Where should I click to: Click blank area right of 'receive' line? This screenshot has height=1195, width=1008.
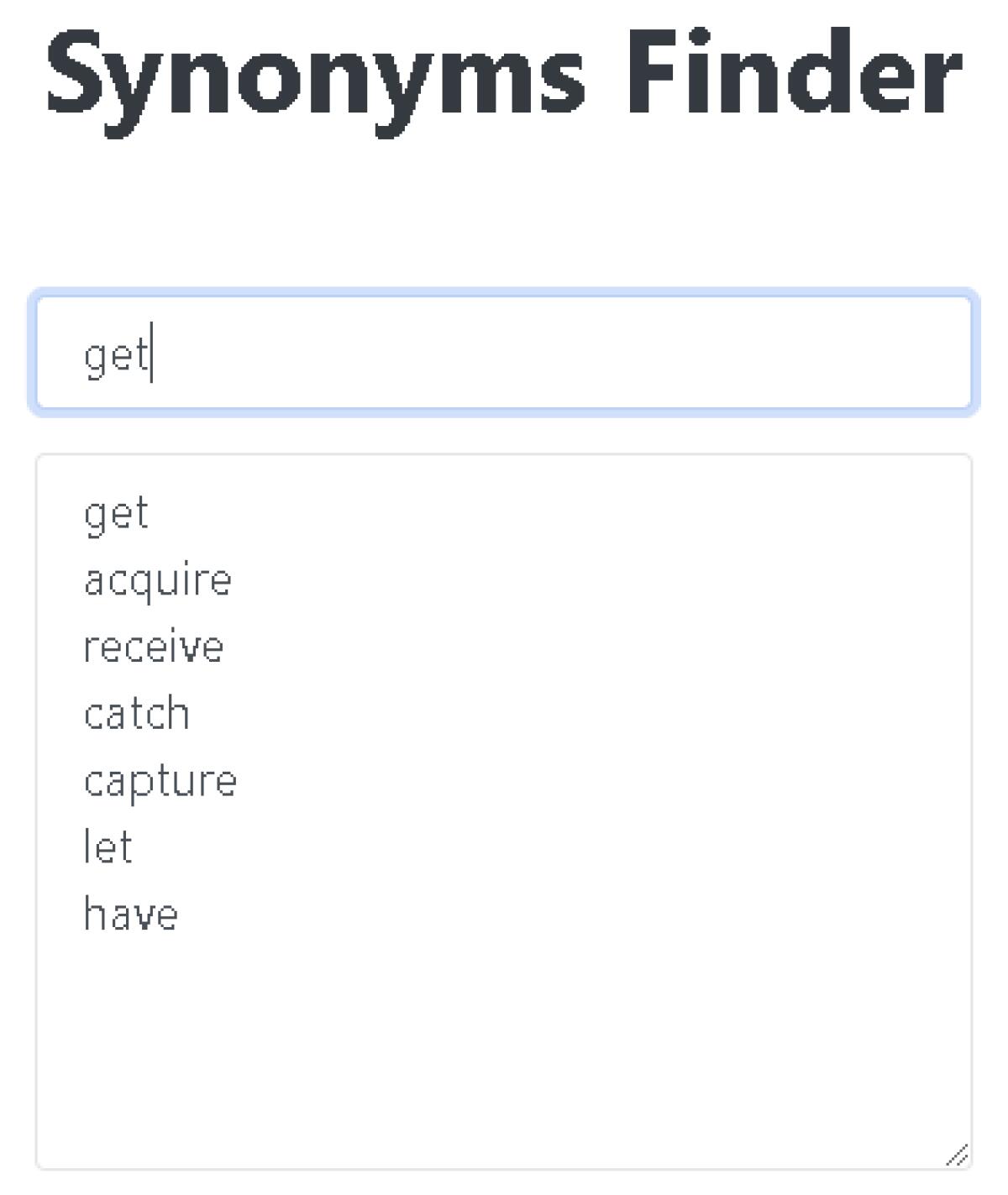(x=588, y=647)
